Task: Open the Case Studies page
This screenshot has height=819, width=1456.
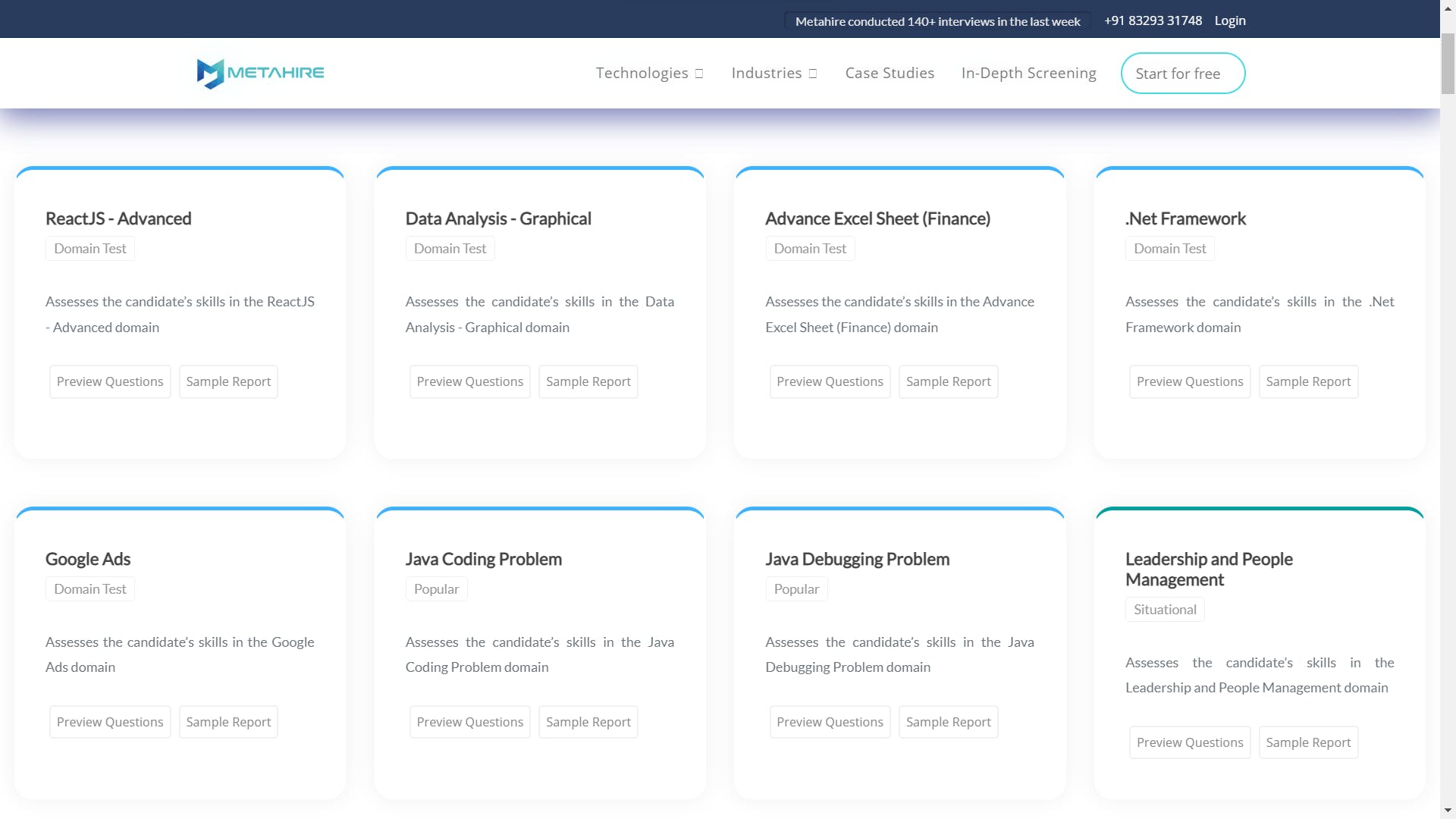Action: coord(890,74)
